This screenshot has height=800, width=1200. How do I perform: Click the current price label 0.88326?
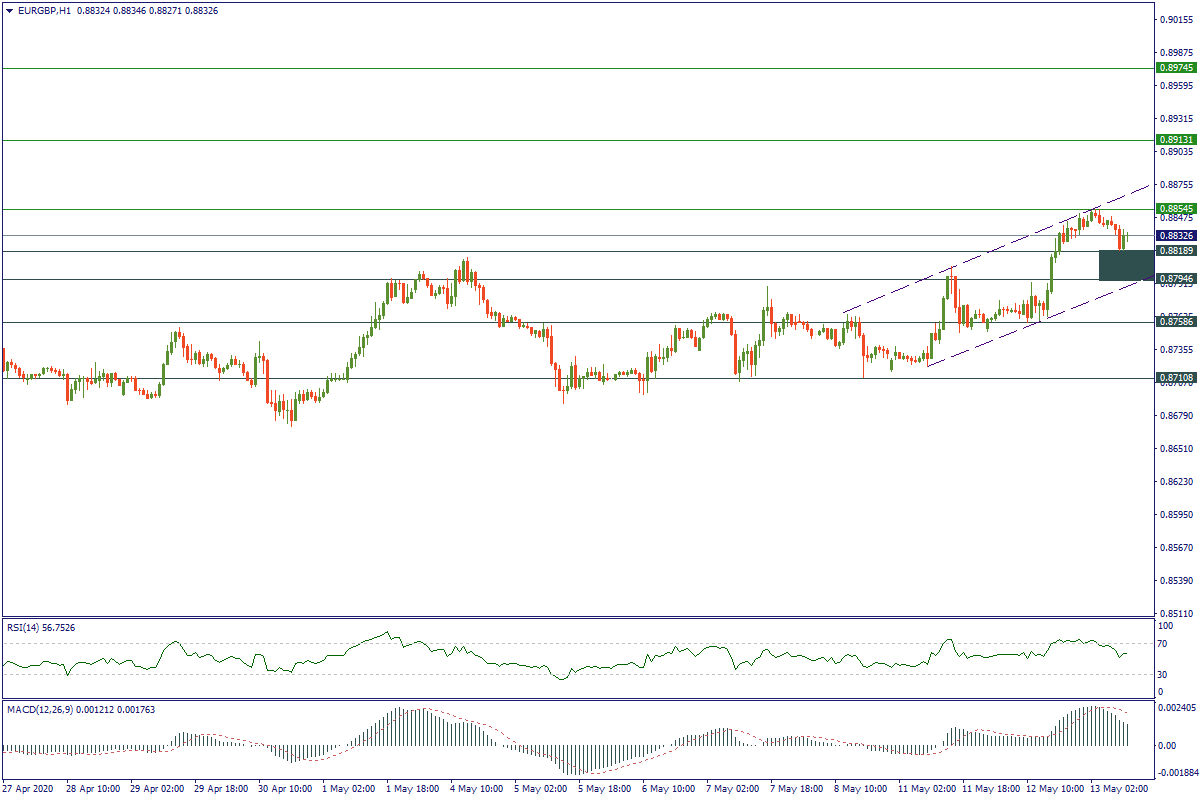click(x=1175, y=235)
